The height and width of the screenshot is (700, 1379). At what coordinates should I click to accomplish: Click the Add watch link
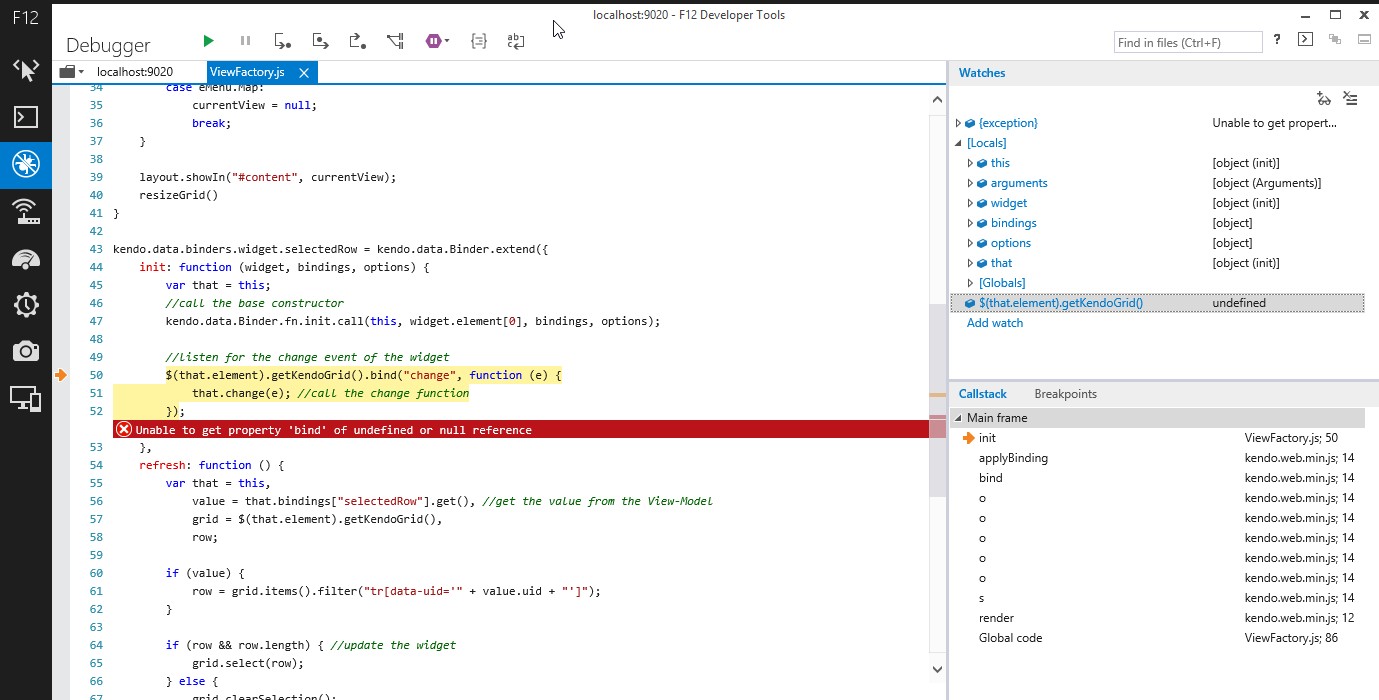994,323
